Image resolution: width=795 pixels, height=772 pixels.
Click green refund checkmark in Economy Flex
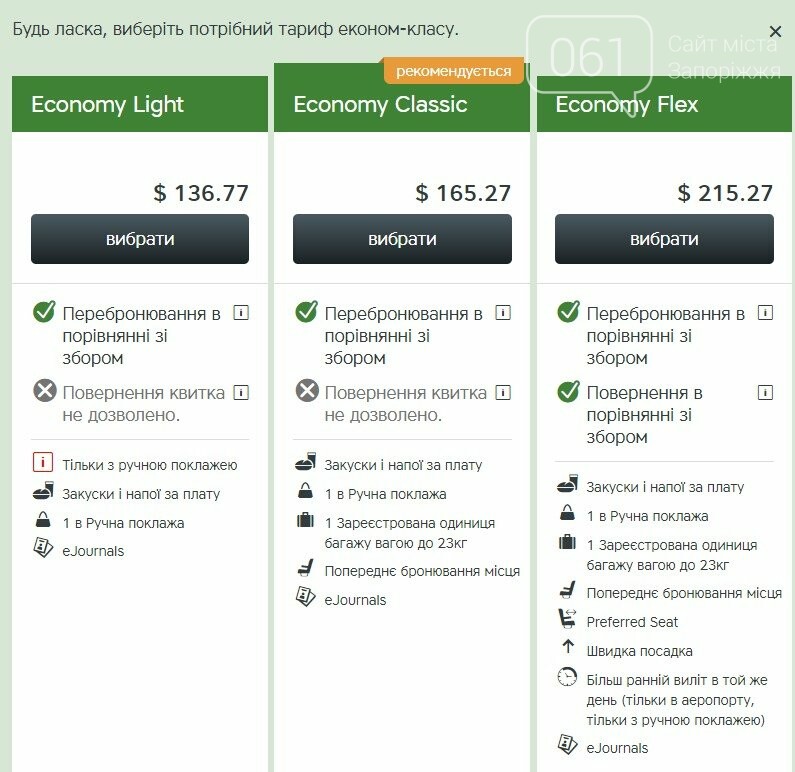click(x=568, y=391)
